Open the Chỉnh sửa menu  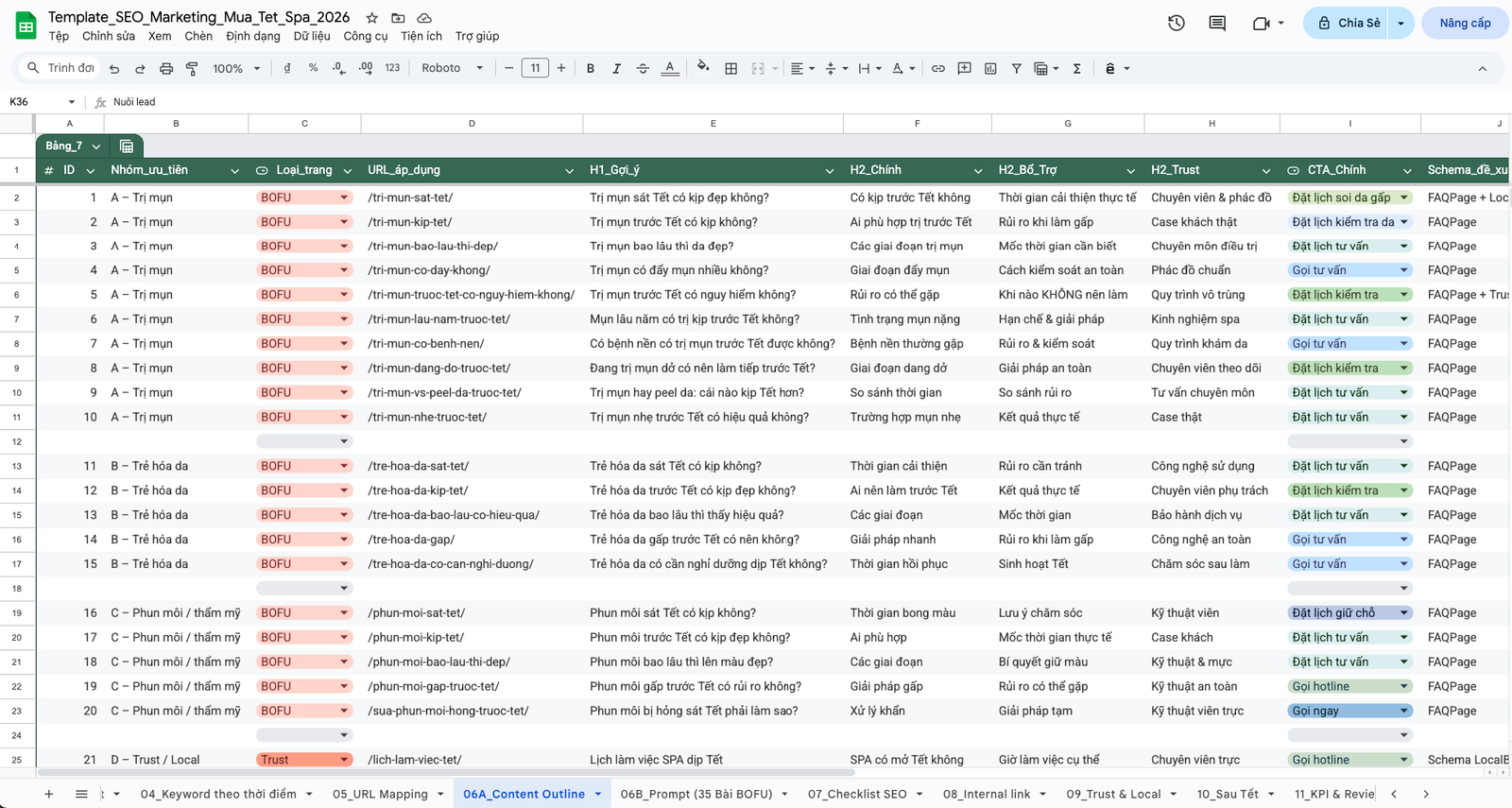[x=109, y=36]
